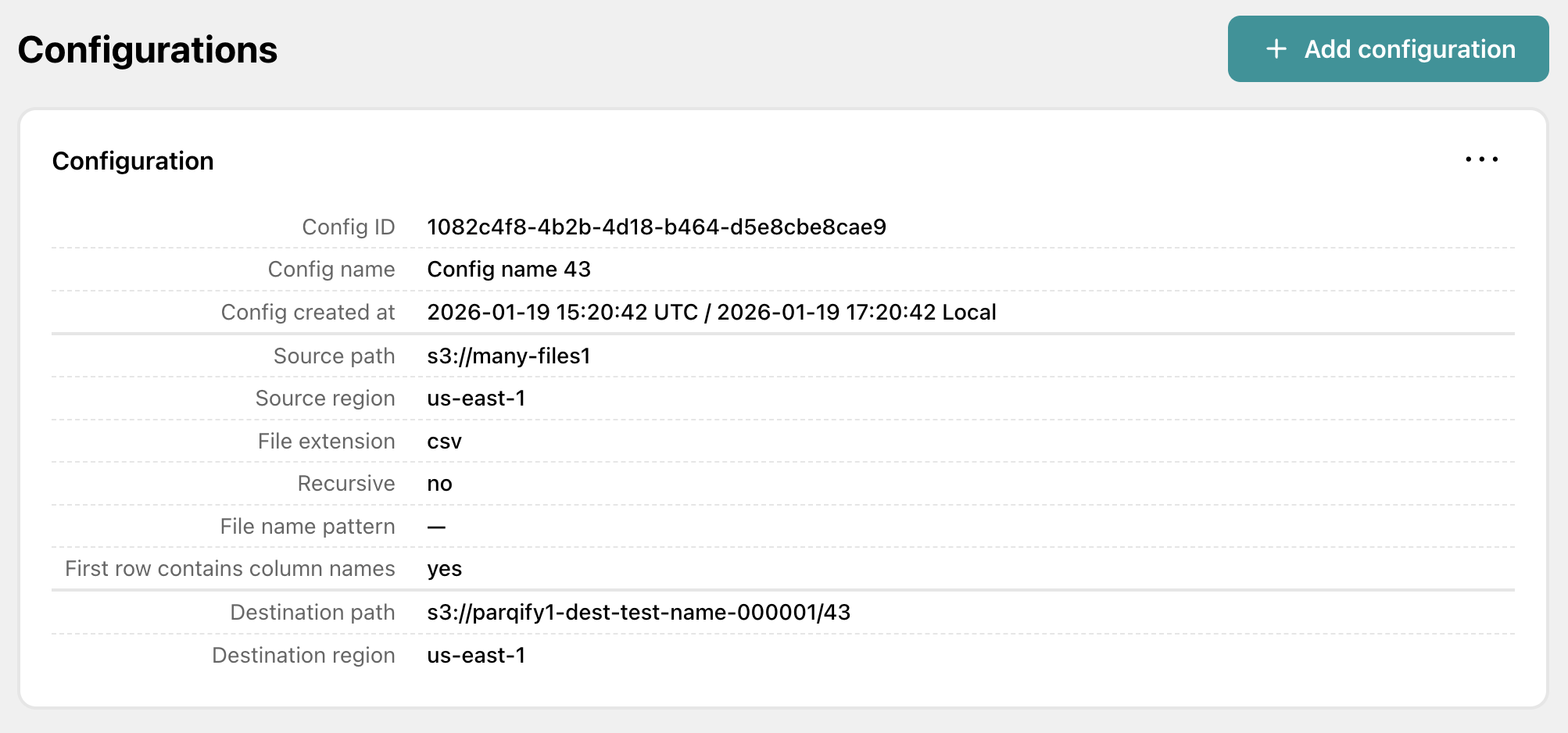Open the destination path link
The height and width of the screenshot is (733, 1568).
[x=639, y=612]
